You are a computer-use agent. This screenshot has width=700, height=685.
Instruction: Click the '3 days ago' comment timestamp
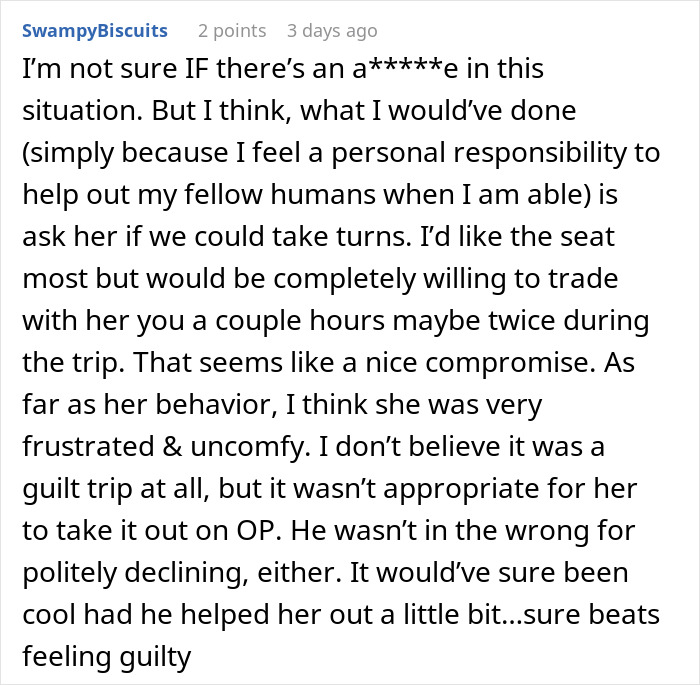pyautogui.click(x=332, y=31)
